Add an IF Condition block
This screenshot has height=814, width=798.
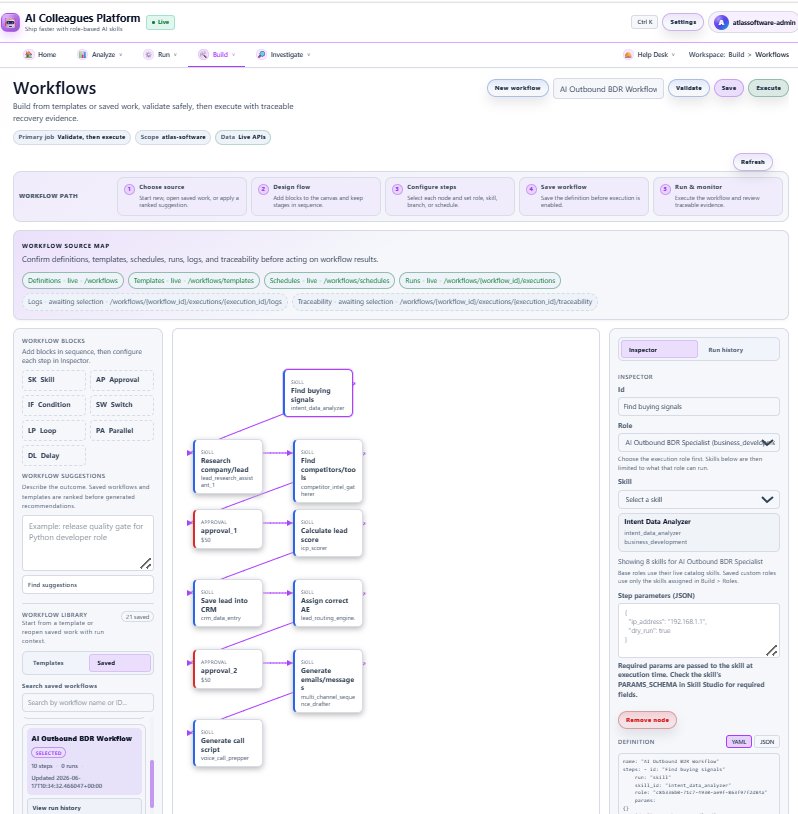click(53, 405)
